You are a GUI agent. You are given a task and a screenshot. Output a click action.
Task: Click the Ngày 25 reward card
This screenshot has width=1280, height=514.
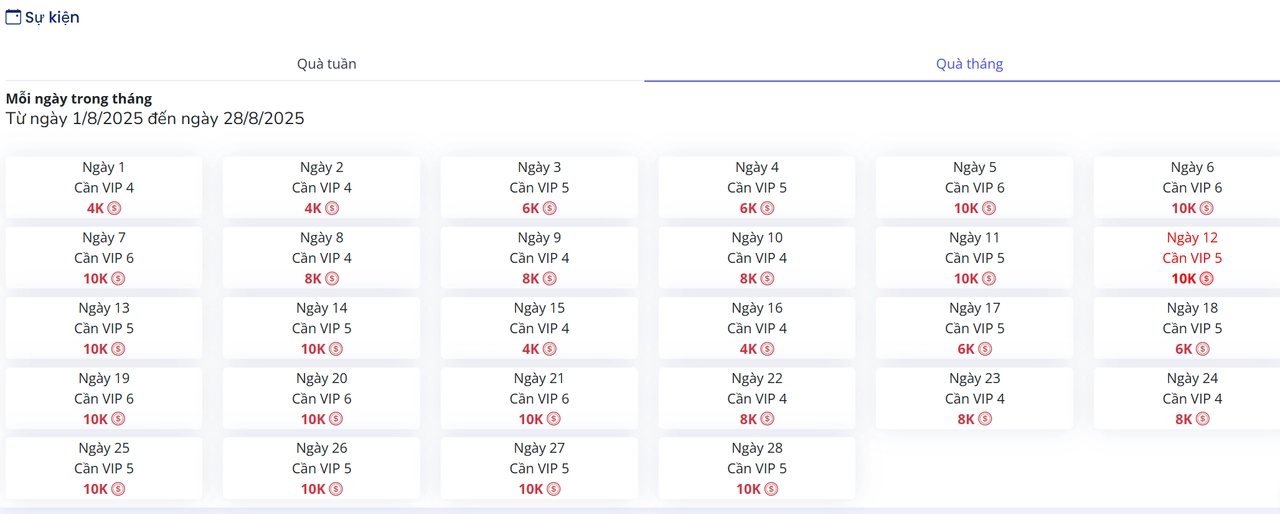click(x=104, y=467)
